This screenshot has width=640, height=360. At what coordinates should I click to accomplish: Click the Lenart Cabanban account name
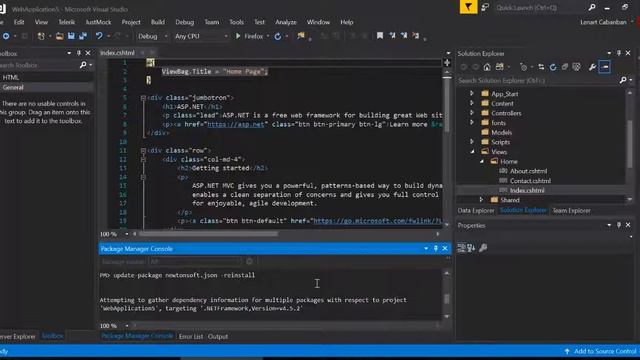pyautogui.click(x=603, y=22)
